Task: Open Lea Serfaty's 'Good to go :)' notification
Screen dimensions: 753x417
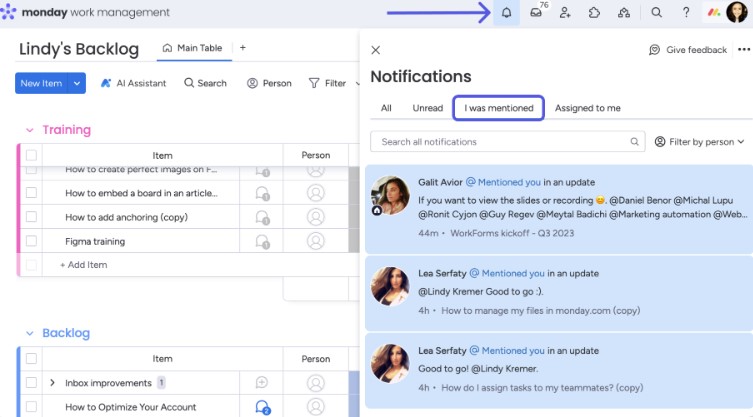Action: point(559,294)
